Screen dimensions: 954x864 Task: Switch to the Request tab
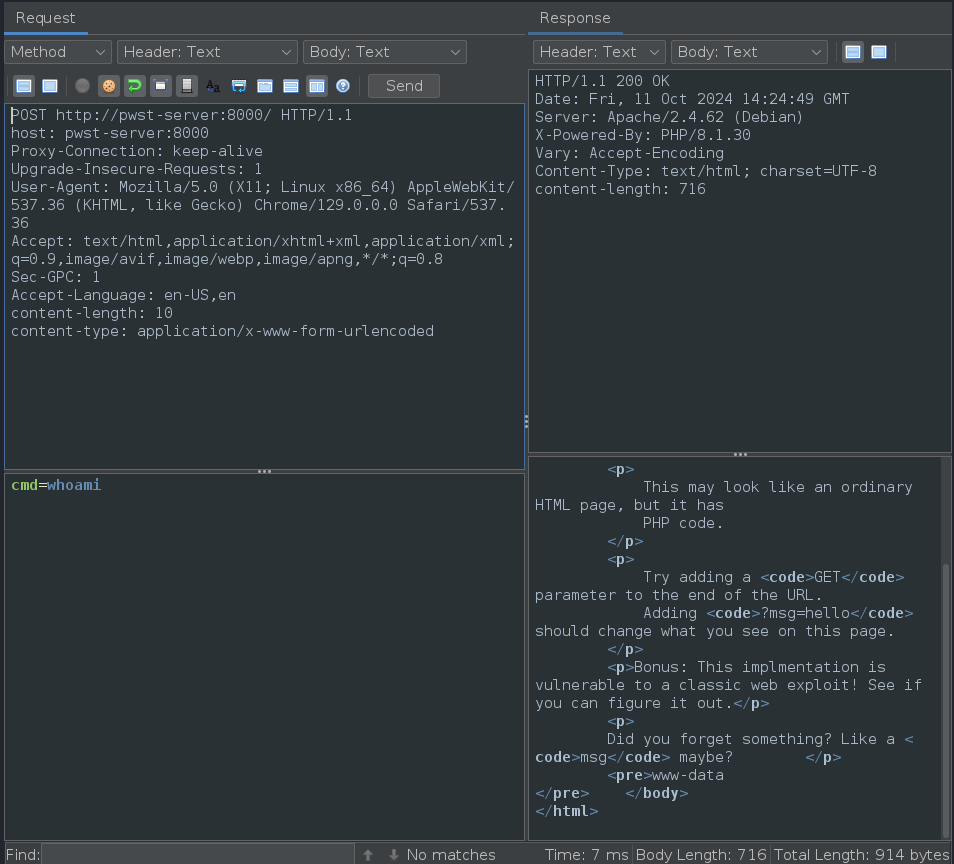[x=45, y=18]
